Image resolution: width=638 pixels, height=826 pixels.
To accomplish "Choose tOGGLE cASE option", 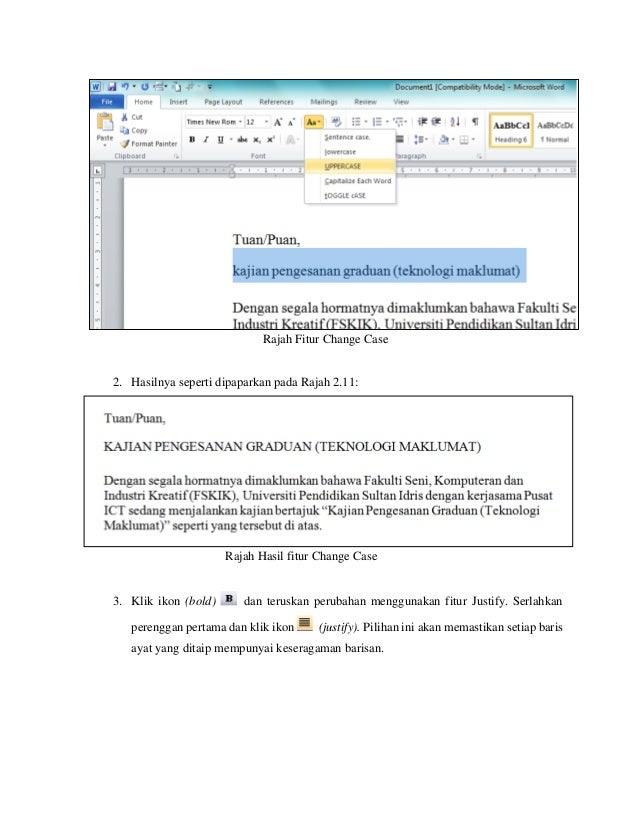I will 350,195.
